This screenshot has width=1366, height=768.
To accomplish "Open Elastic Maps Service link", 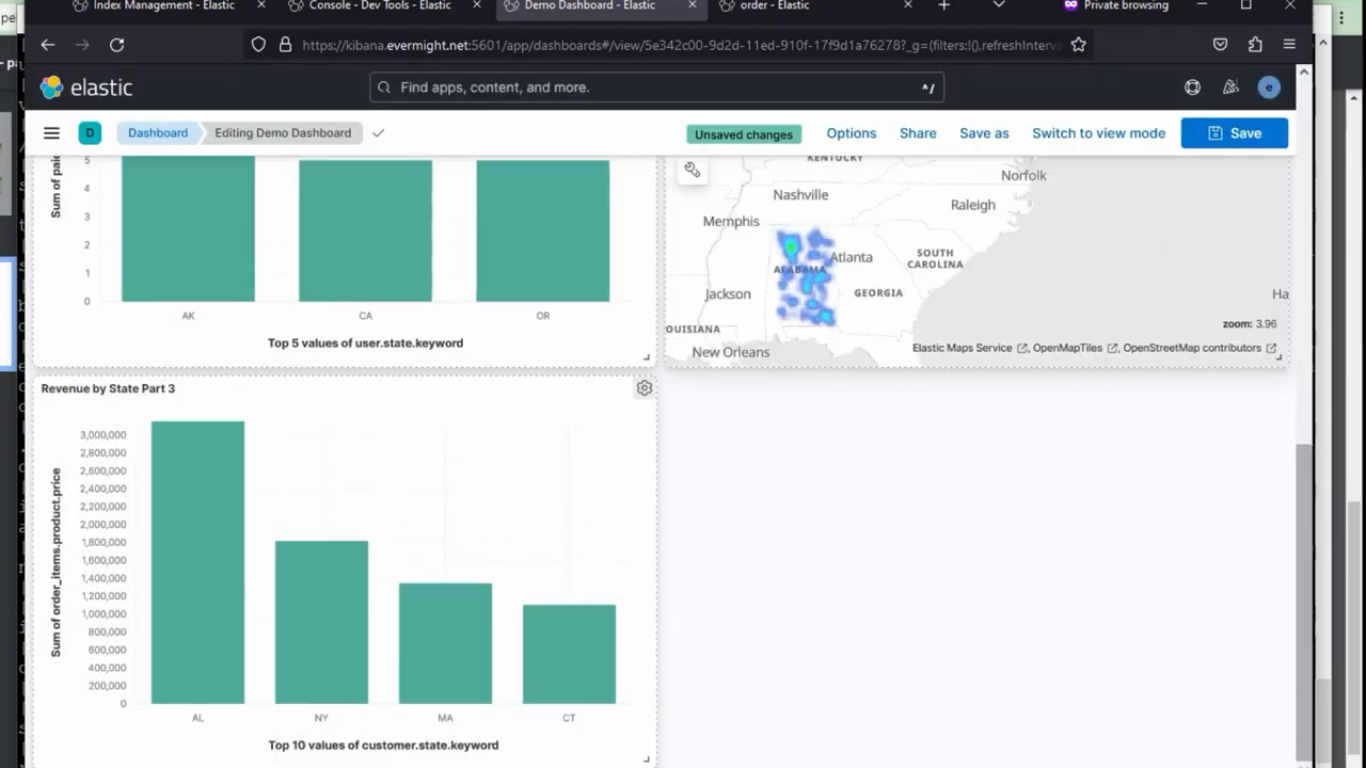I will pos(969,348).
